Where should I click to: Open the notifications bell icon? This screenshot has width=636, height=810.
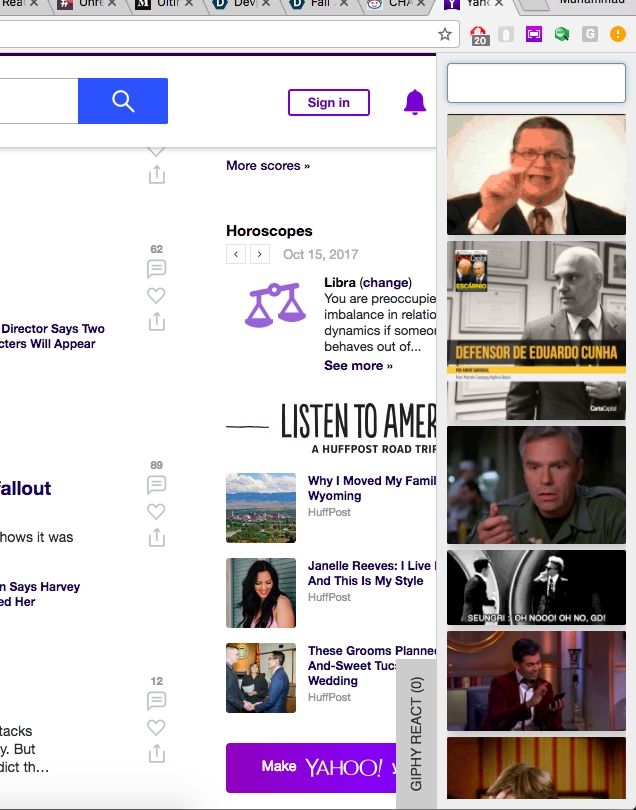pyautogui.click(x=415, y=102)
